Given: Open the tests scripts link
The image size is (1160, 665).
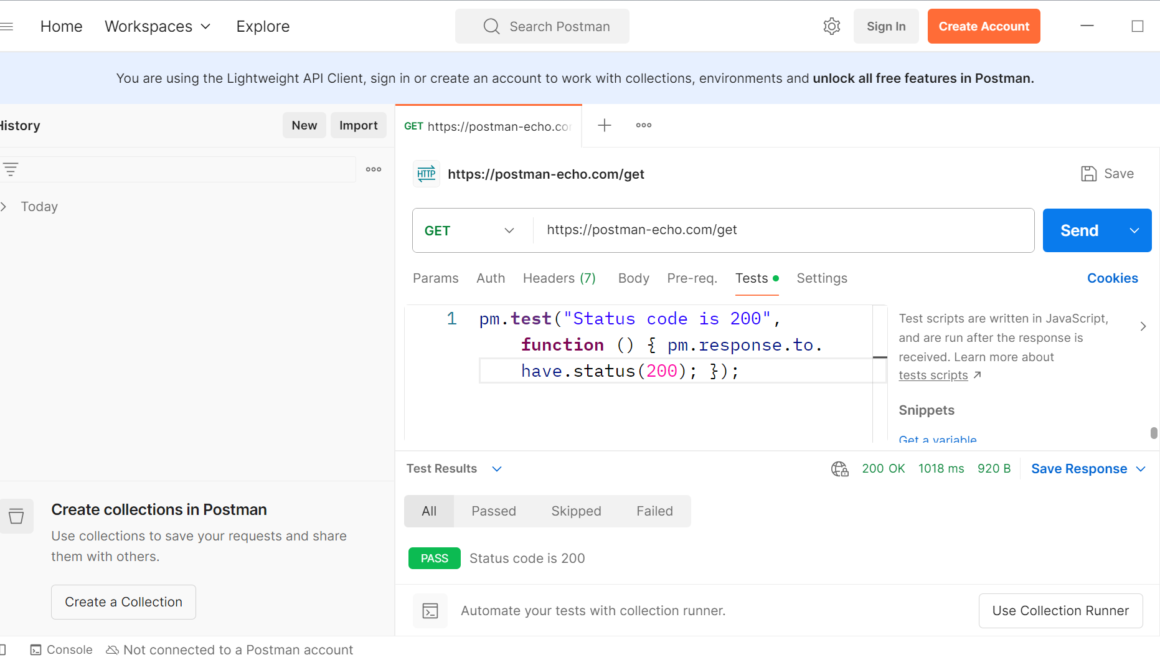Looking at the screenshot, I should click(933, 375).
